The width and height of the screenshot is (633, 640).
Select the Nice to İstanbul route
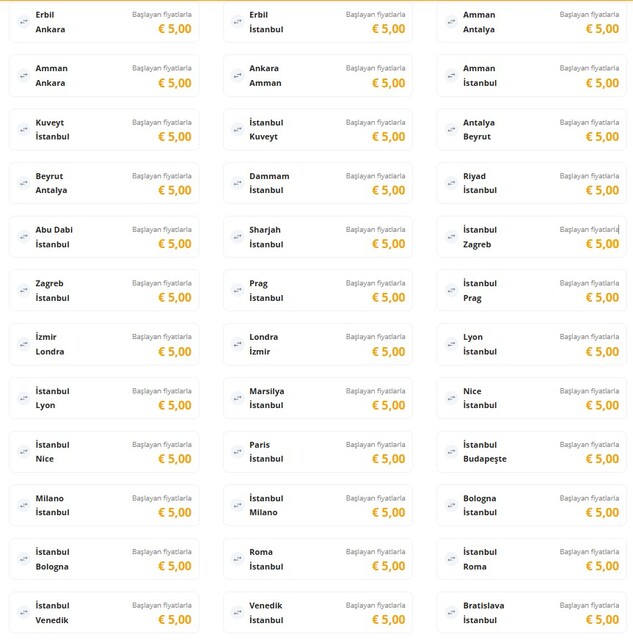point(531,398)
